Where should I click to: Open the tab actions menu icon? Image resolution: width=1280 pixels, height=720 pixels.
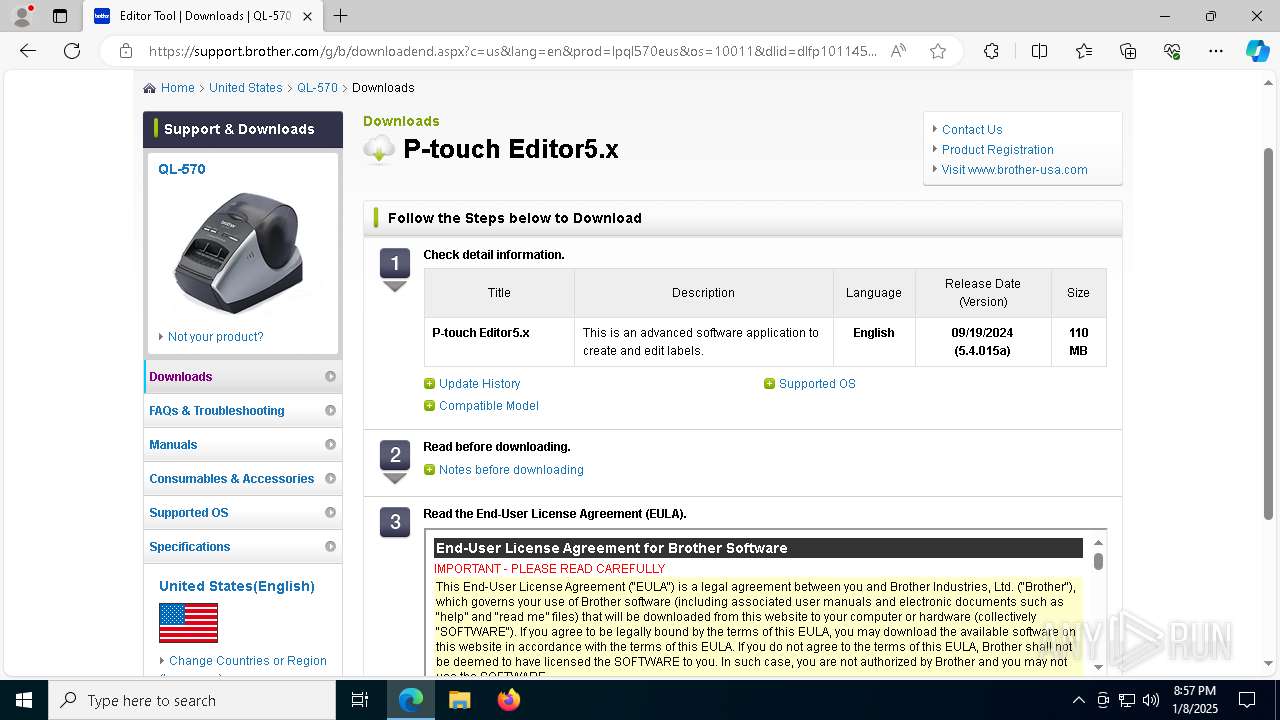click(x=60, y=16)
